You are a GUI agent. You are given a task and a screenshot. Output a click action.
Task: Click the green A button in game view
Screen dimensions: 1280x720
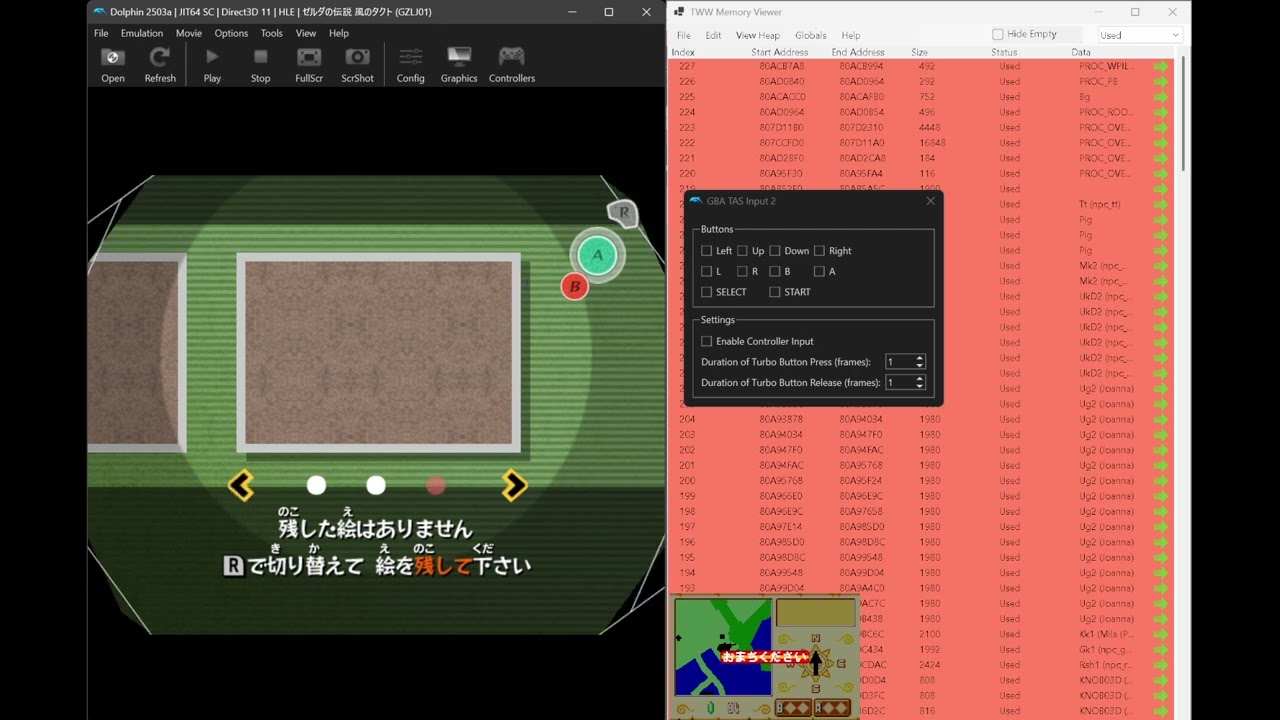[598, 255]
